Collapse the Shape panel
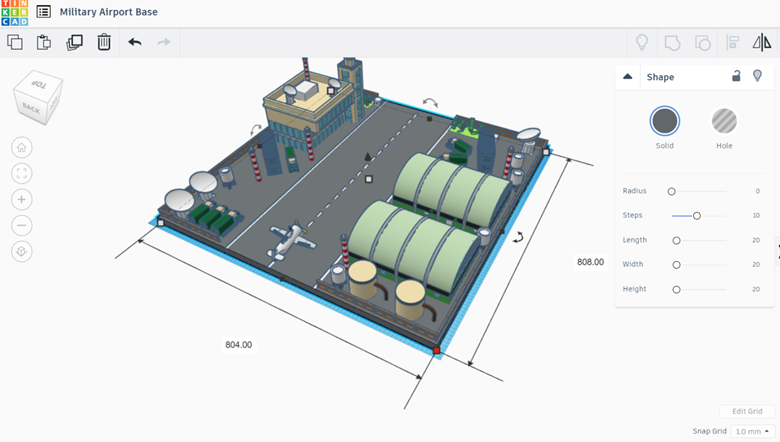The image size is (780, 442). pyautogui.click(x=627, y=77)
